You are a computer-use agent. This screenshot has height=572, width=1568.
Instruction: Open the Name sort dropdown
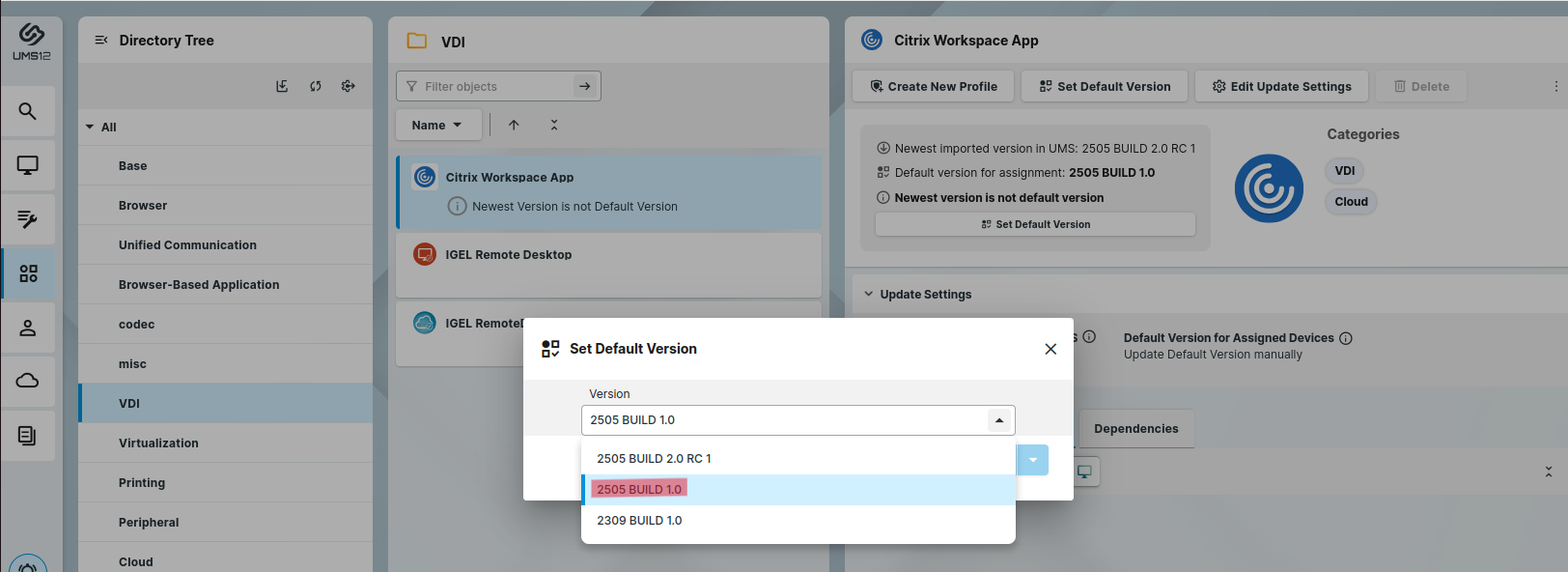pyautogui.click(x=437, y=125)
